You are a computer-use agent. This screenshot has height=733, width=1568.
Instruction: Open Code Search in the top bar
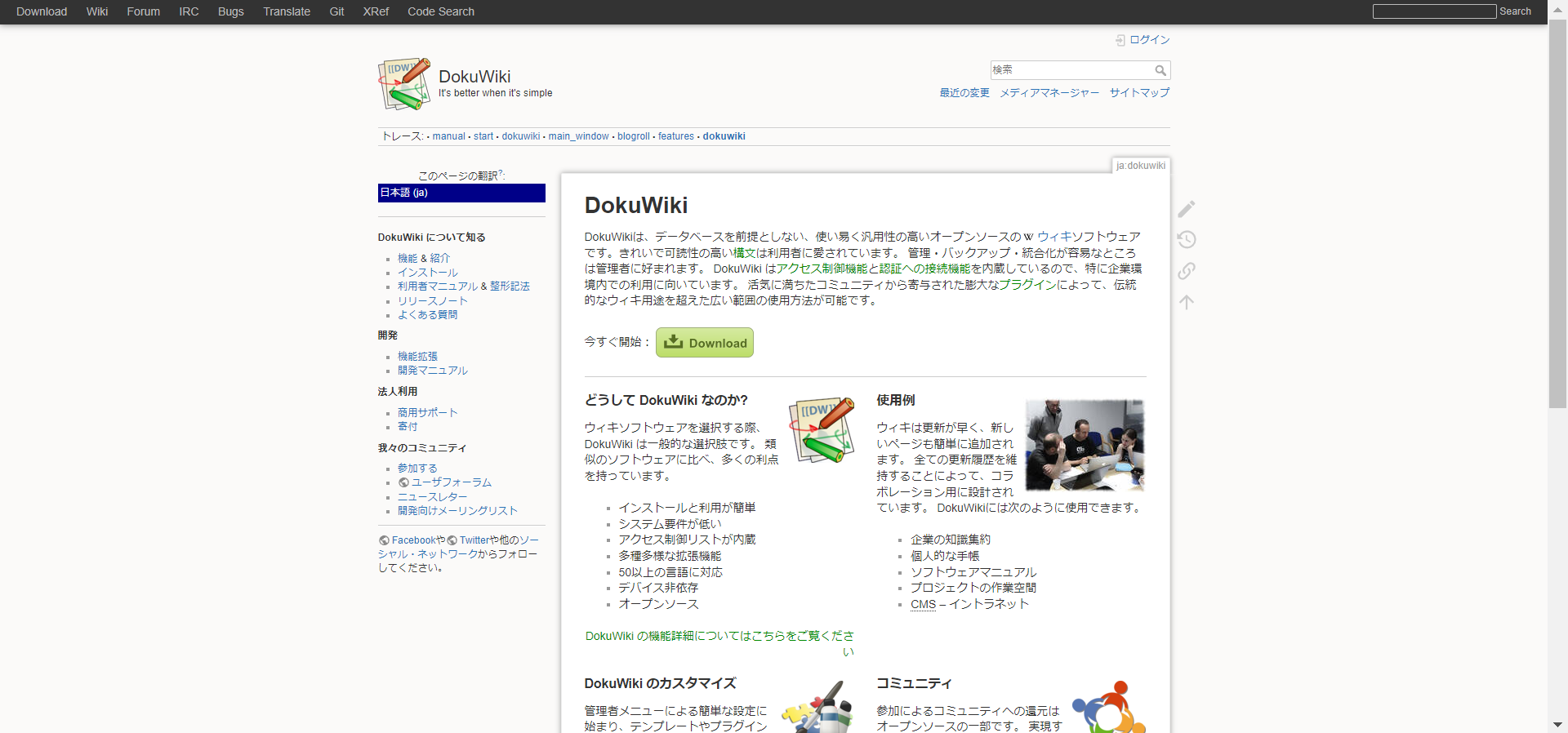pyautogui.click(x=441, y=11)
